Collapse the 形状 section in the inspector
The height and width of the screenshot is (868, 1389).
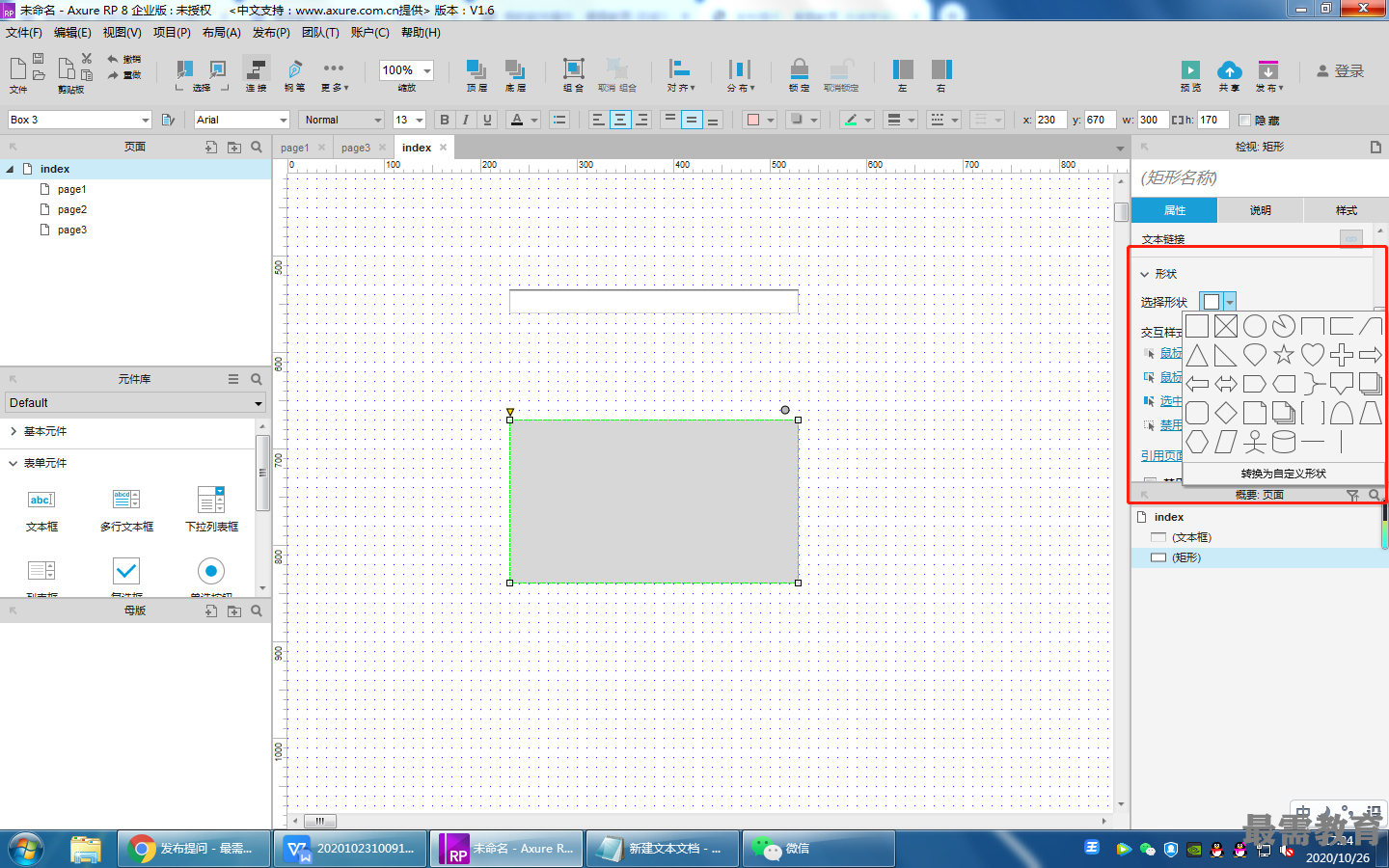point(1145,274)
